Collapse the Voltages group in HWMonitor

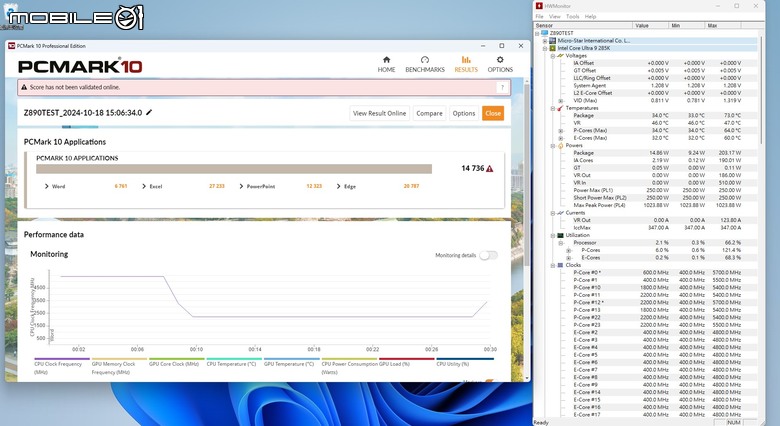pyautogui.click(x=553, y=56)
